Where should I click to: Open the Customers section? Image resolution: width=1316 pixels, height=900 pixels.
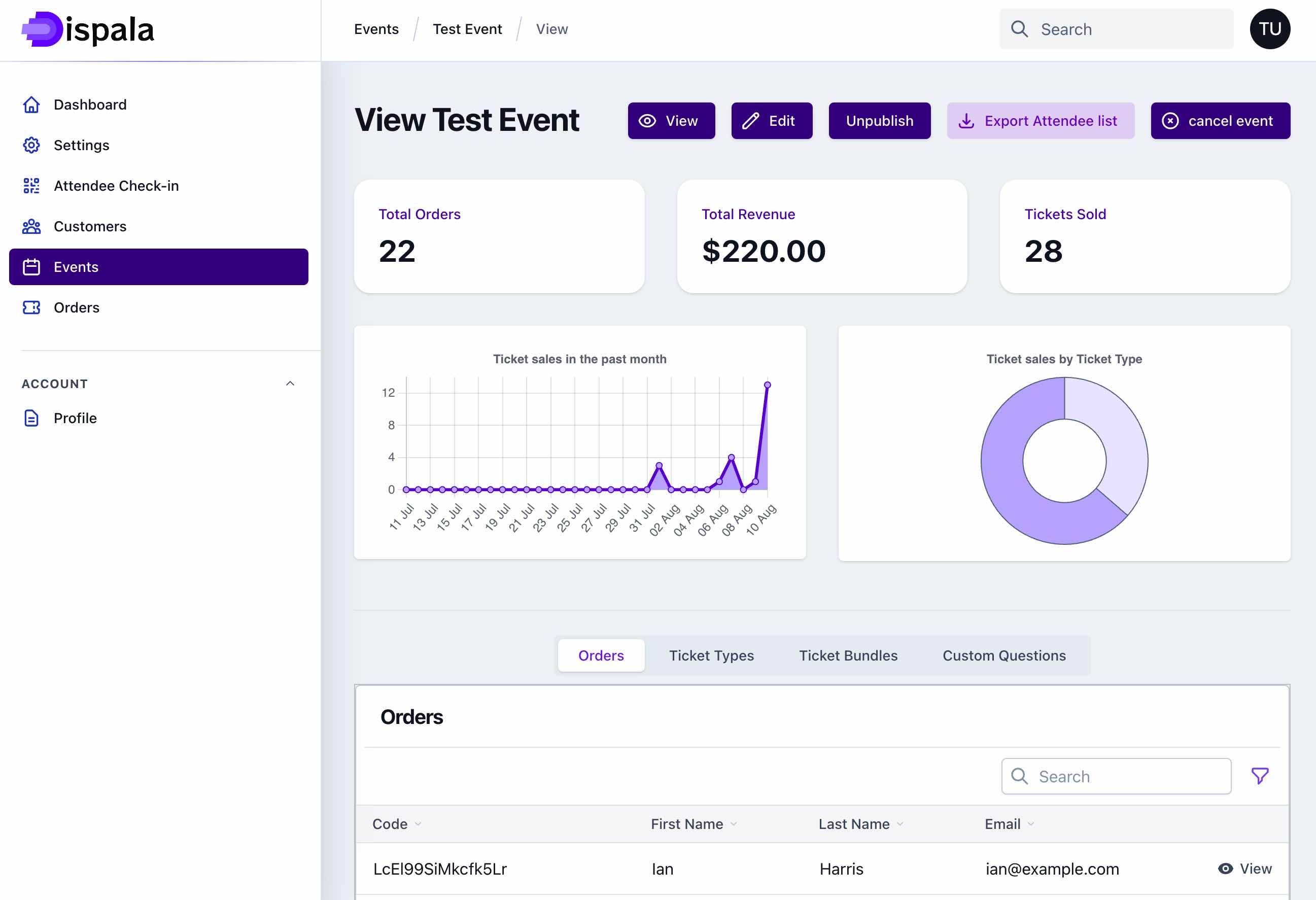point(159,227)
